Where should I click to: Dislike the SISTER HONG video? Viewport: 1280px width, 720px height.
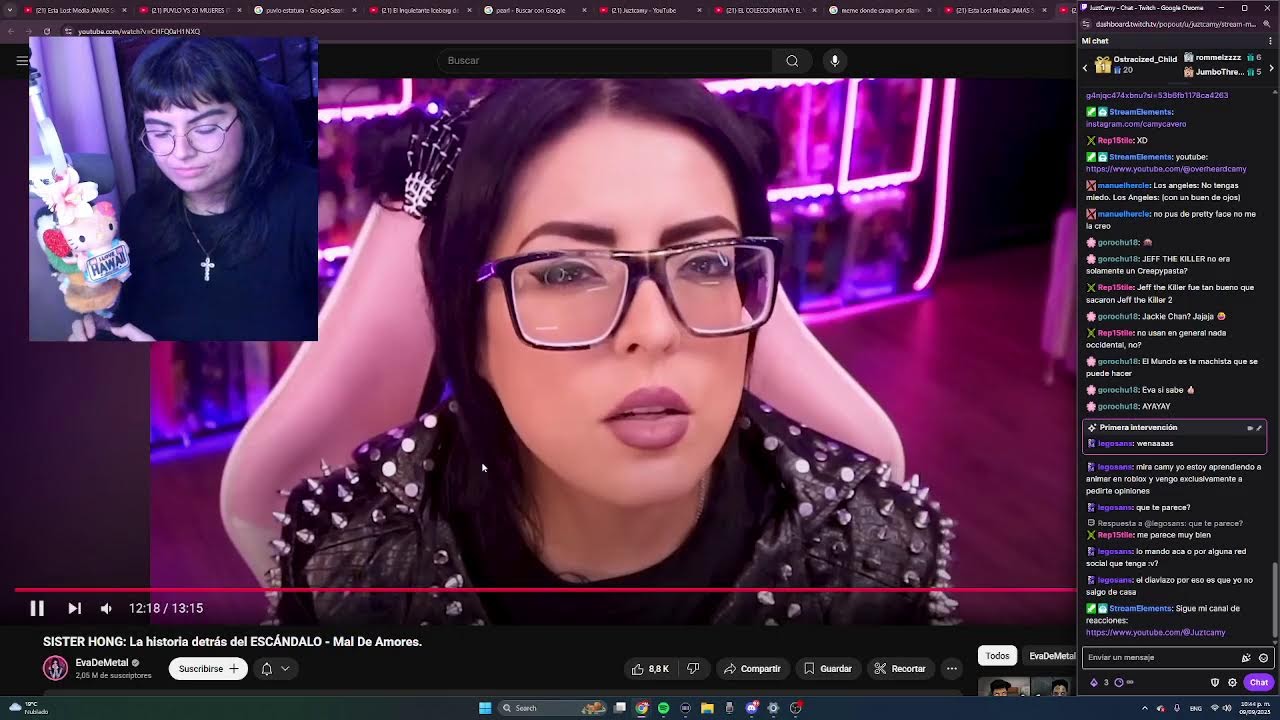click(x=693, y=669)
